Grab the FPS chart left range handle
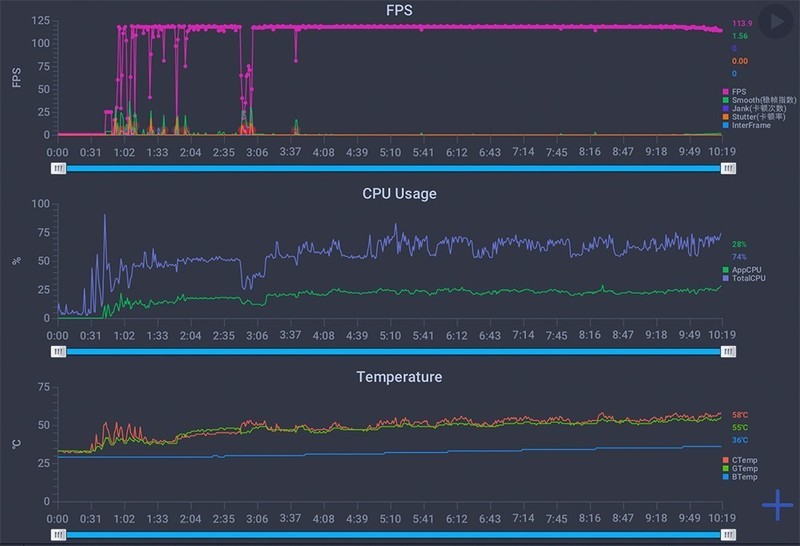Viewport: 800px width, 546px height. click(59, 168)
